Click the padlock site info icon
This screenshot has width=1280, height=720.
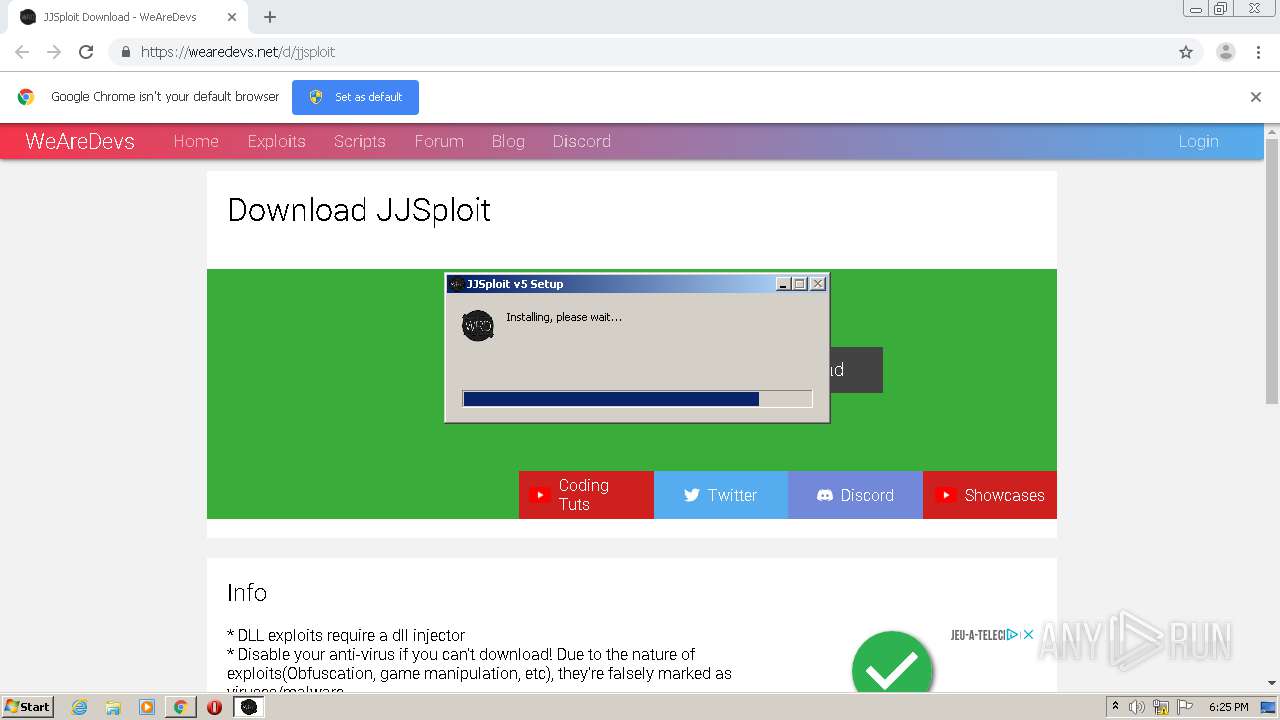point(125,52)
